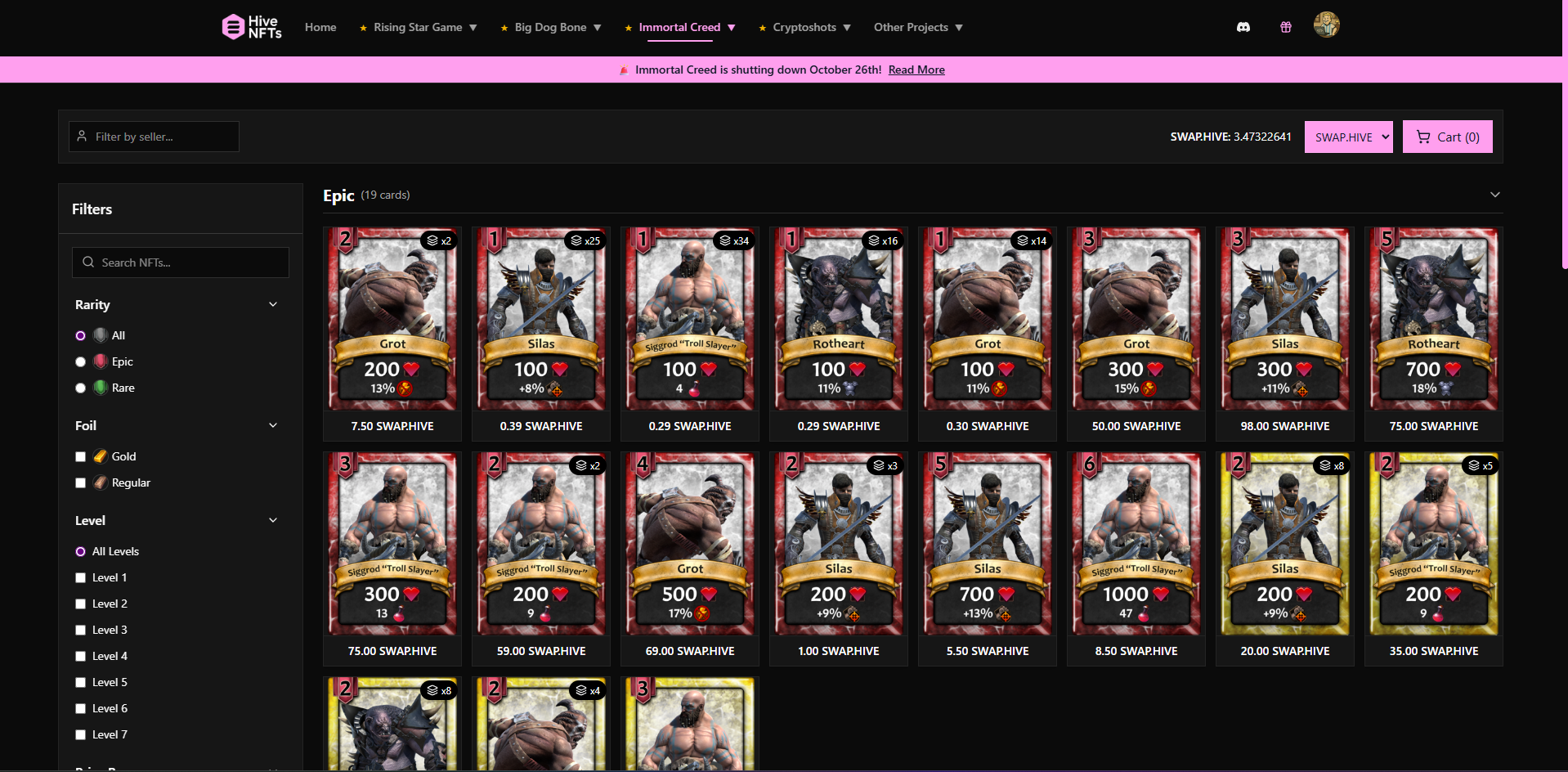
Task: Select the Epic rarity radio button
Action: coord(80,361)
